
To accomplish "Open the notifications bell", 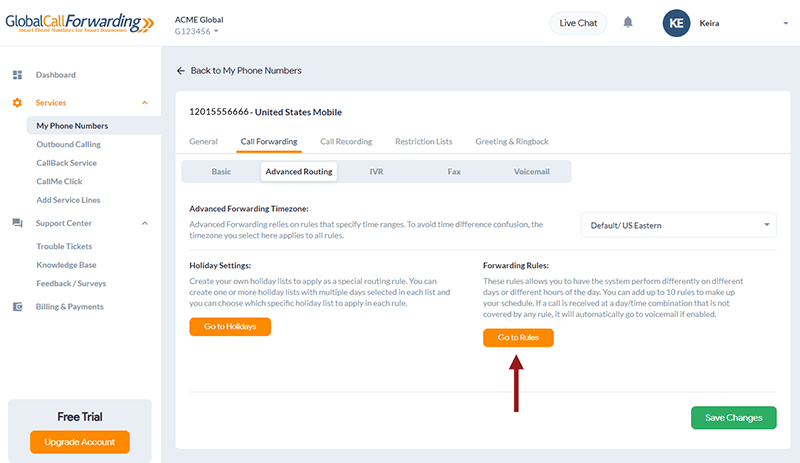I will [628, 22].
